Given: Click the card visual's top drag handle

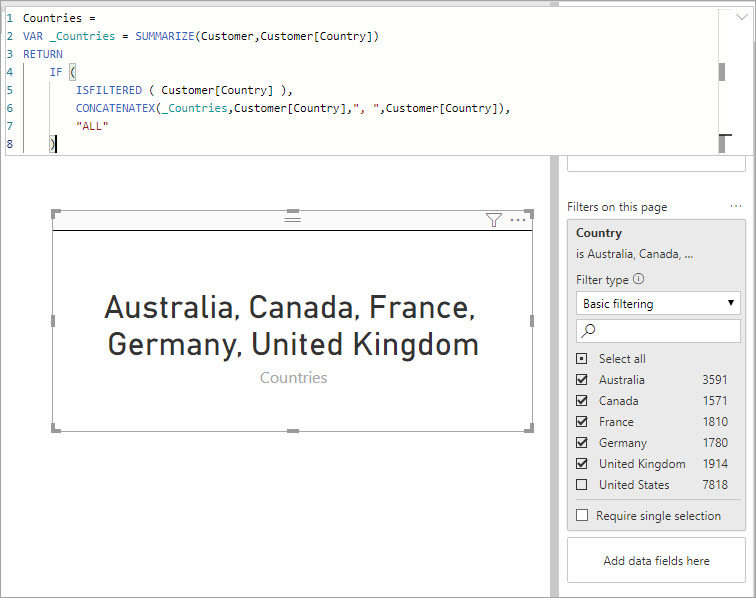Looking at the screenshot, I should [293, 218].
